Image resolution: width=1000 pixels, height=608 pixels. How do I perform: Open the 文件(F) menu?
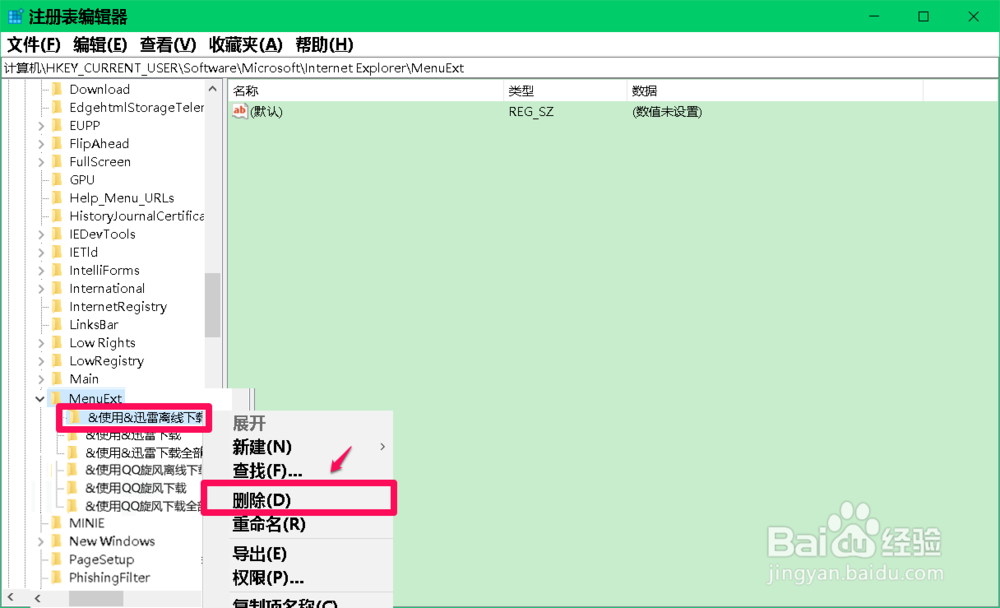tap(34, 45)
